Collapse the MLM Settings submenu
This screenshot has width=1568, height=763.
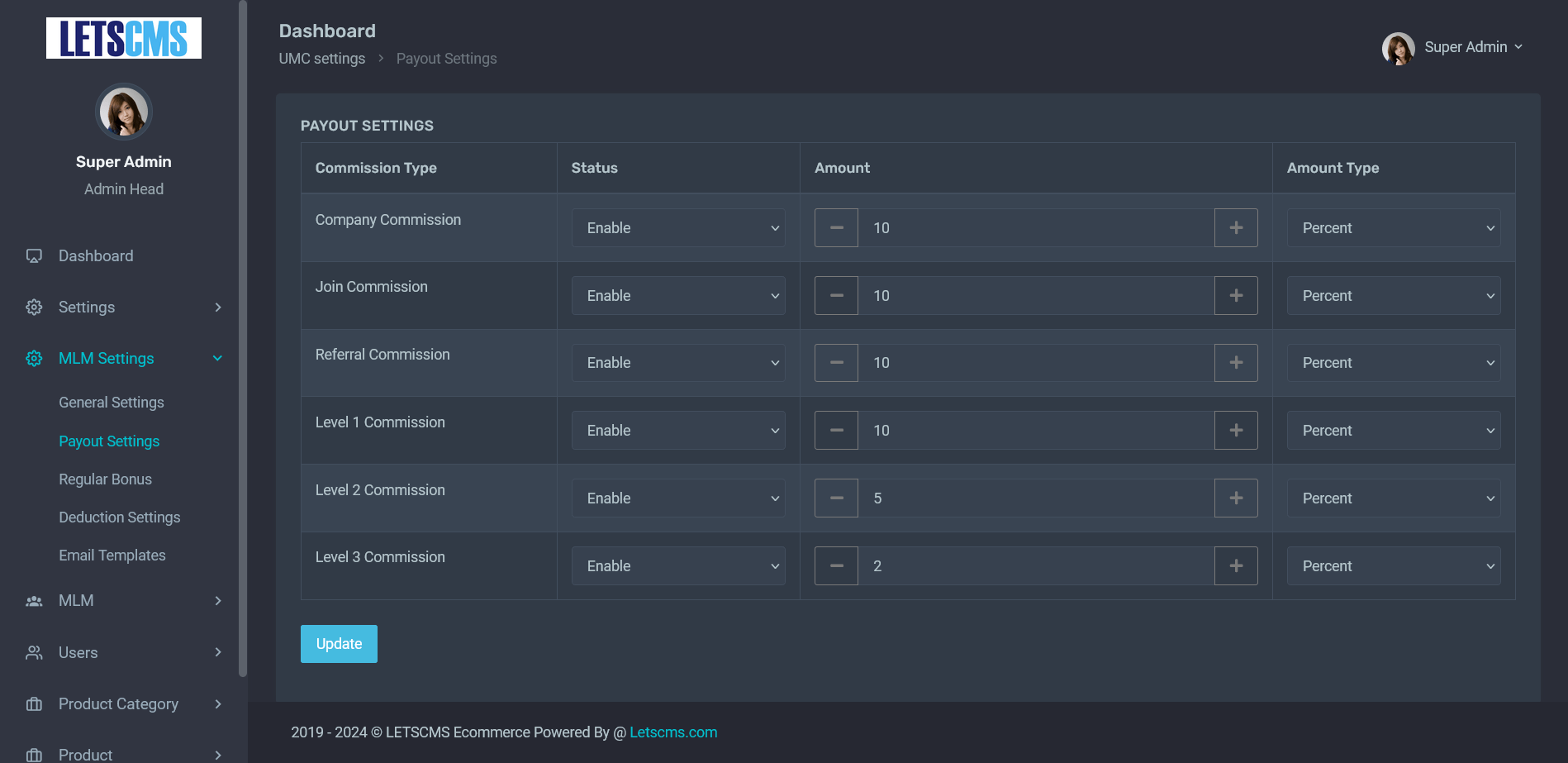point(217,358)
